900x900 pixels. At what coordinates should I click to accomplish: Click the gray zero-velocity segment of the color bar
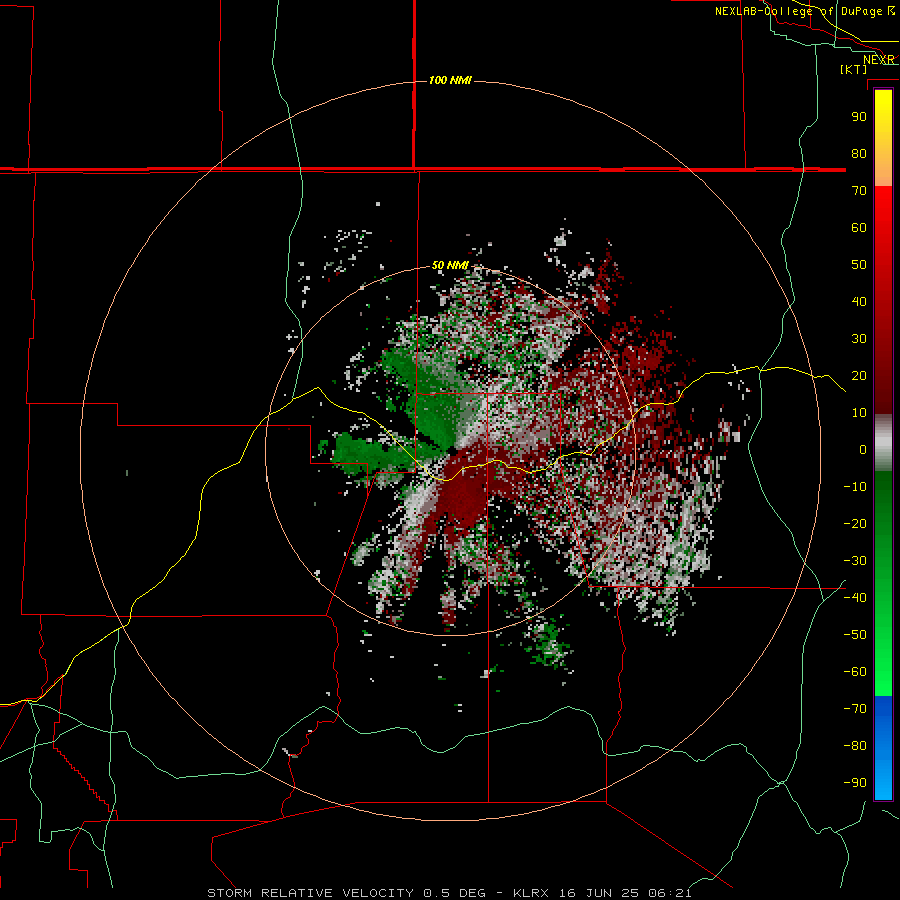tap(883, 443)
